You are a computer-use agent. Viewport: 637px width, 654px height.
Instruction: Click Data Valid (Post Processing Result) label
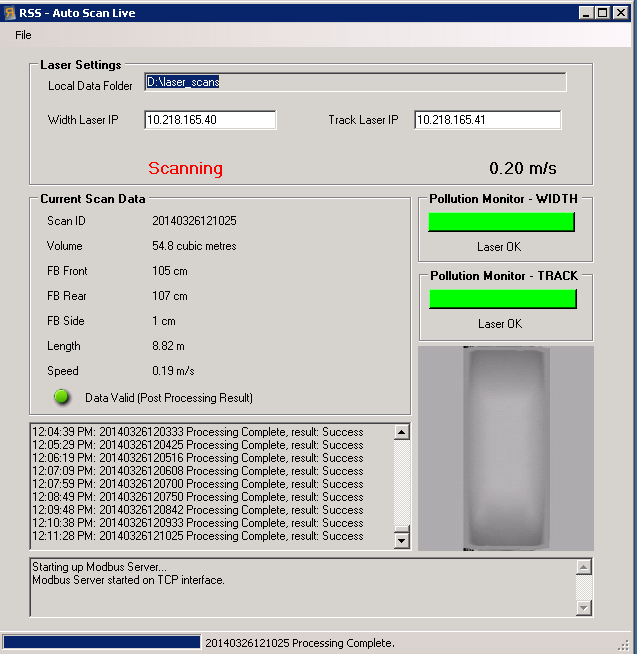[169, 398]
